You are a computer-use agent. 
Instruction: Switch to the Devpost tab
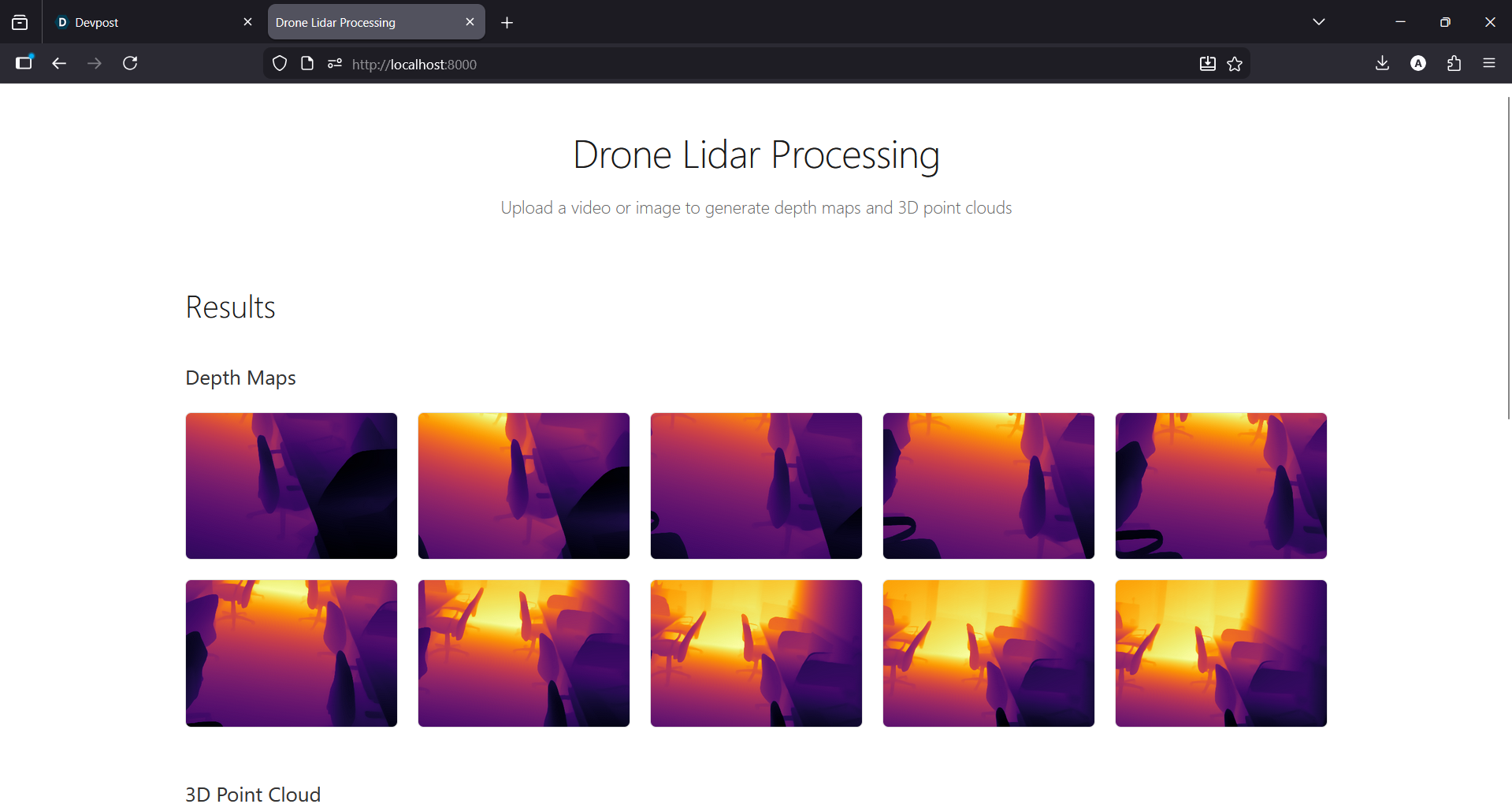[x=155, y=22]
